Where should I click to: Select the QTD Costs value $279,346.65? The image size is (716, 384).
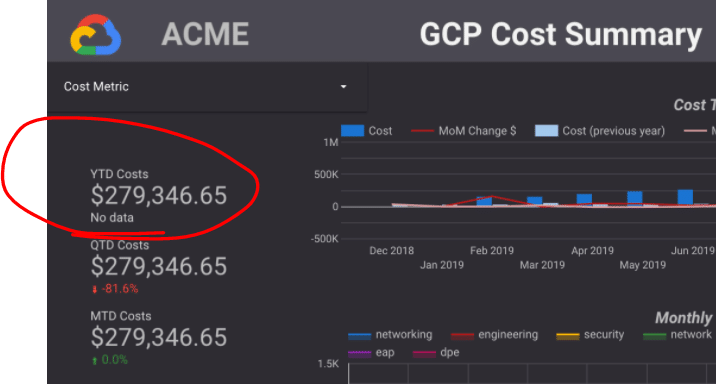[x=158, y=266]
